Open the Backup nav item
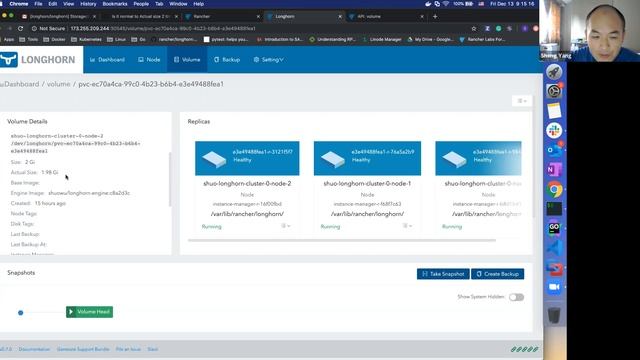 click(227, 60)
